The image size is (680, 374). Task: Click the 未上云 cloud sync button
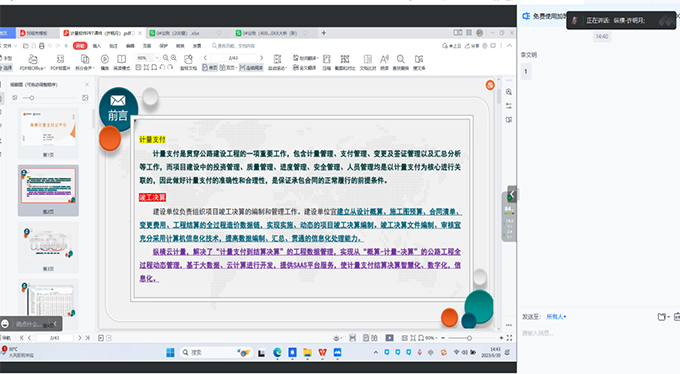(x=452, y=46)
